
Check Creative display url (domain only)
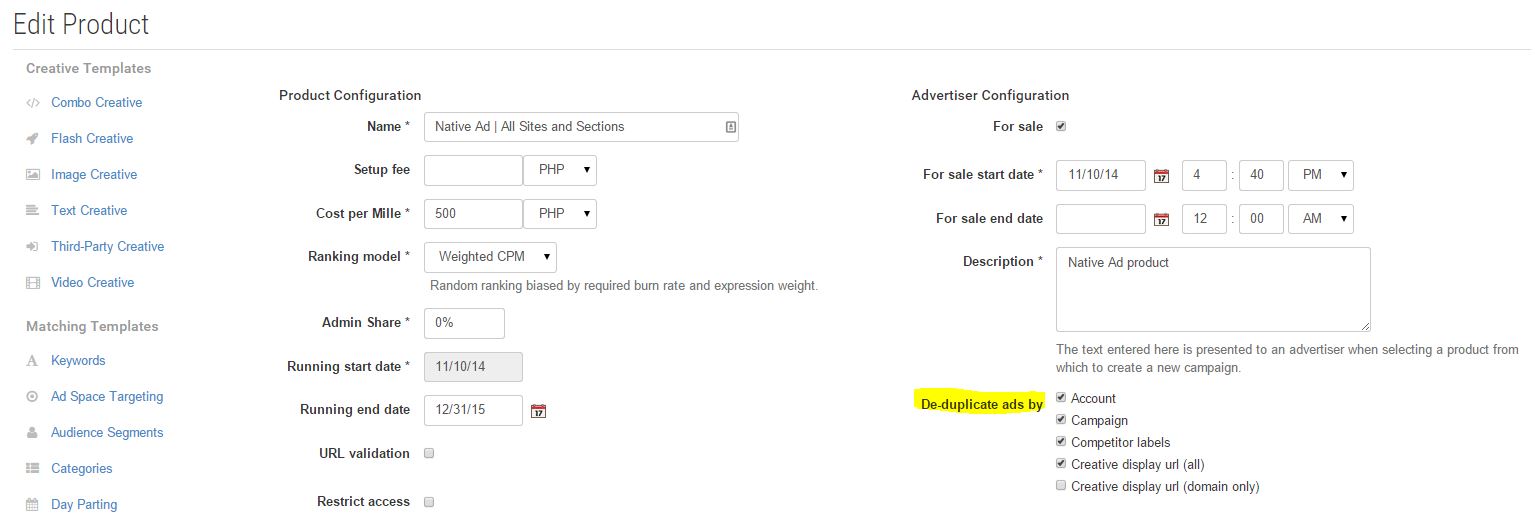[x=1061, y=485]
